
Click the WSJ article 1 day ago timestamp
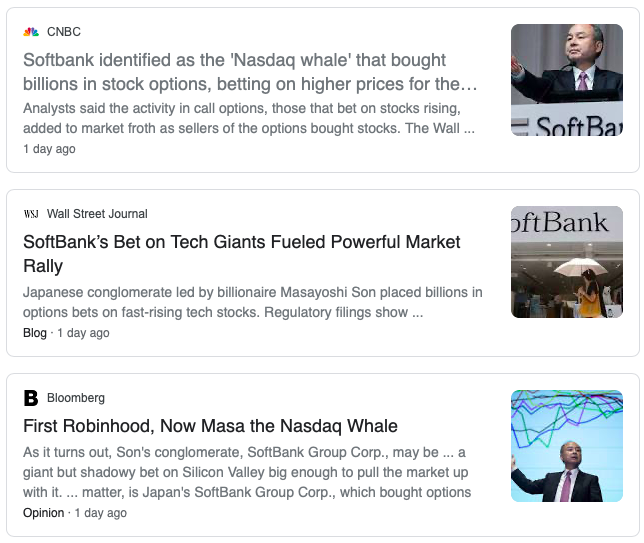[83, 333]
